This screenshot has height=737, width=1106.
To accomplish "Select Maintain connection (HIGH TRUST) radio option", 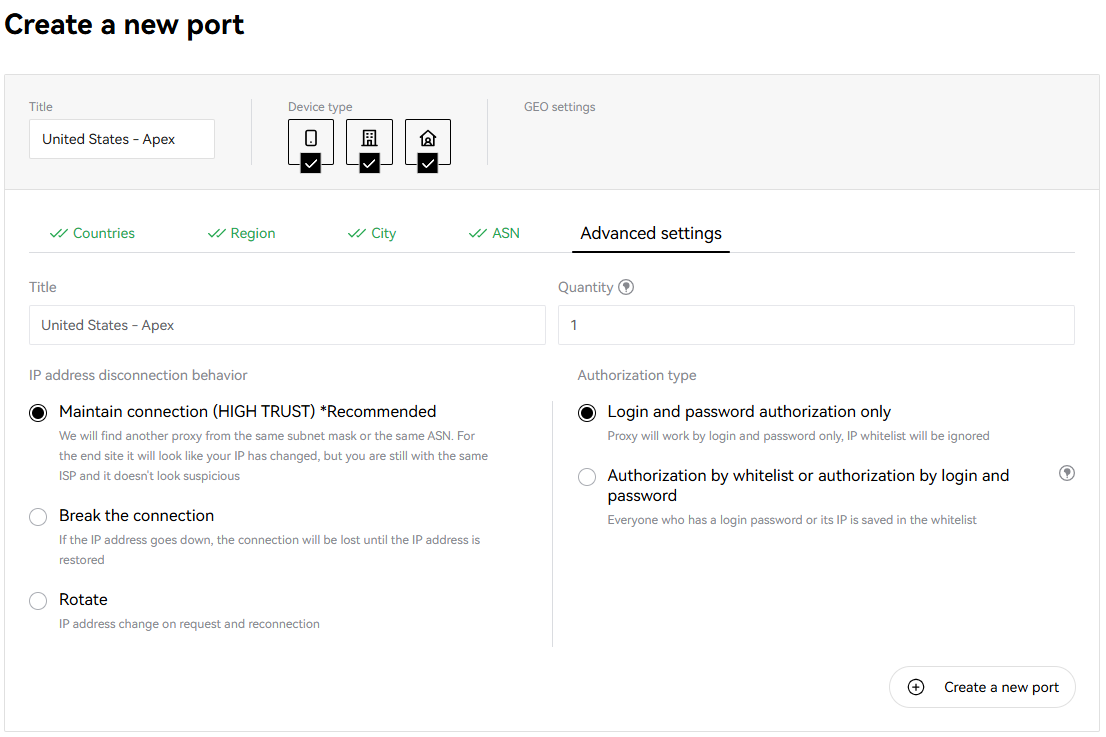I will click(38, 413).
